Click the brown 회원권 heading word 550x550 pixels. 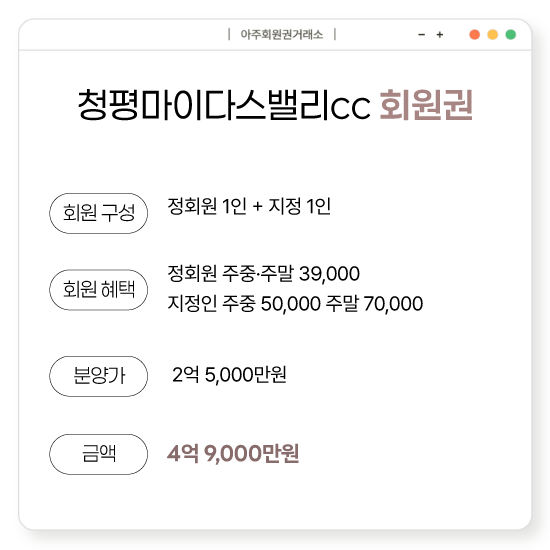tap(427, 105)
